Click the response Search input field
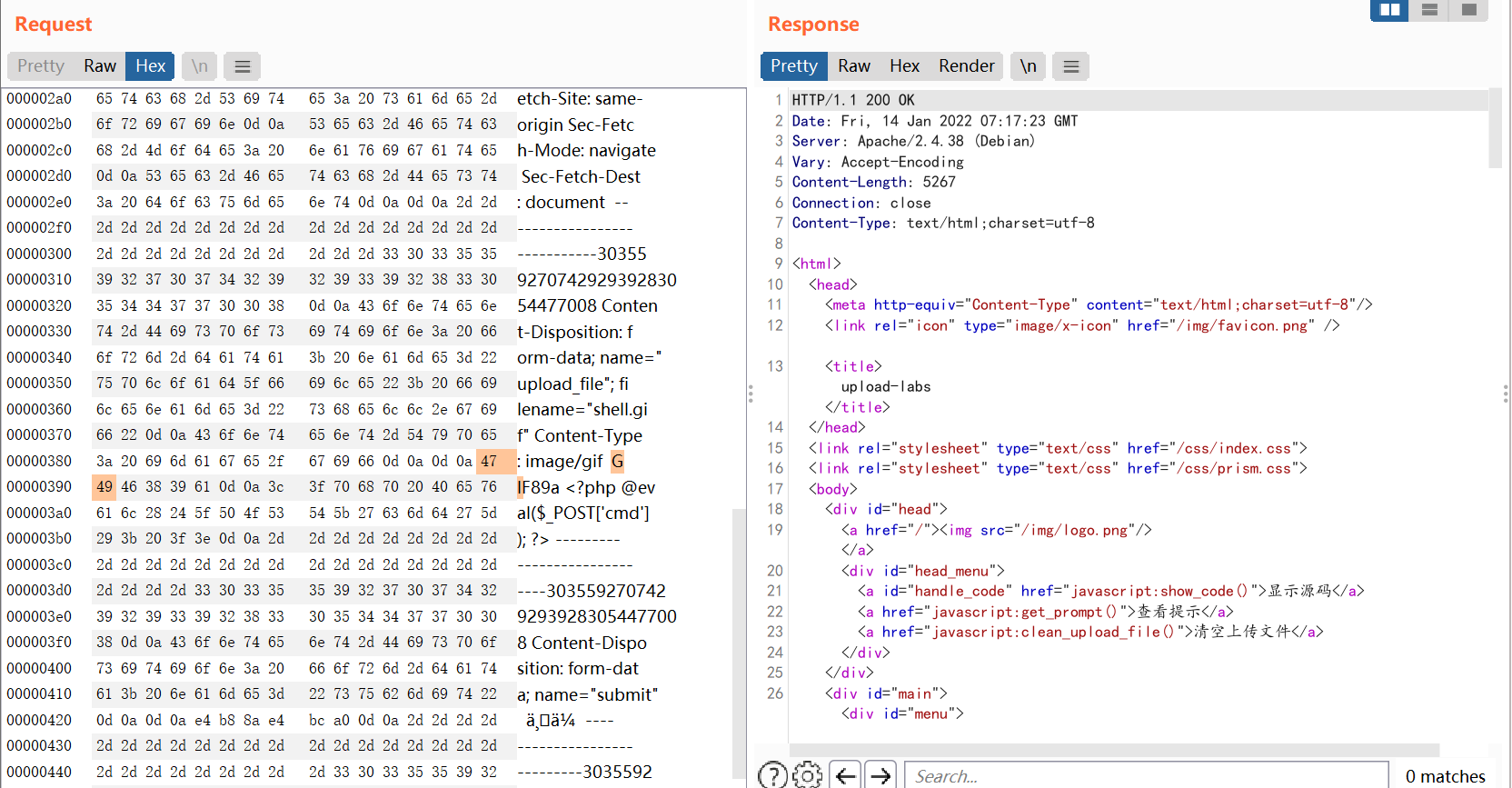The width and height of the screenshot is (1512, 788). [1147, 775]
